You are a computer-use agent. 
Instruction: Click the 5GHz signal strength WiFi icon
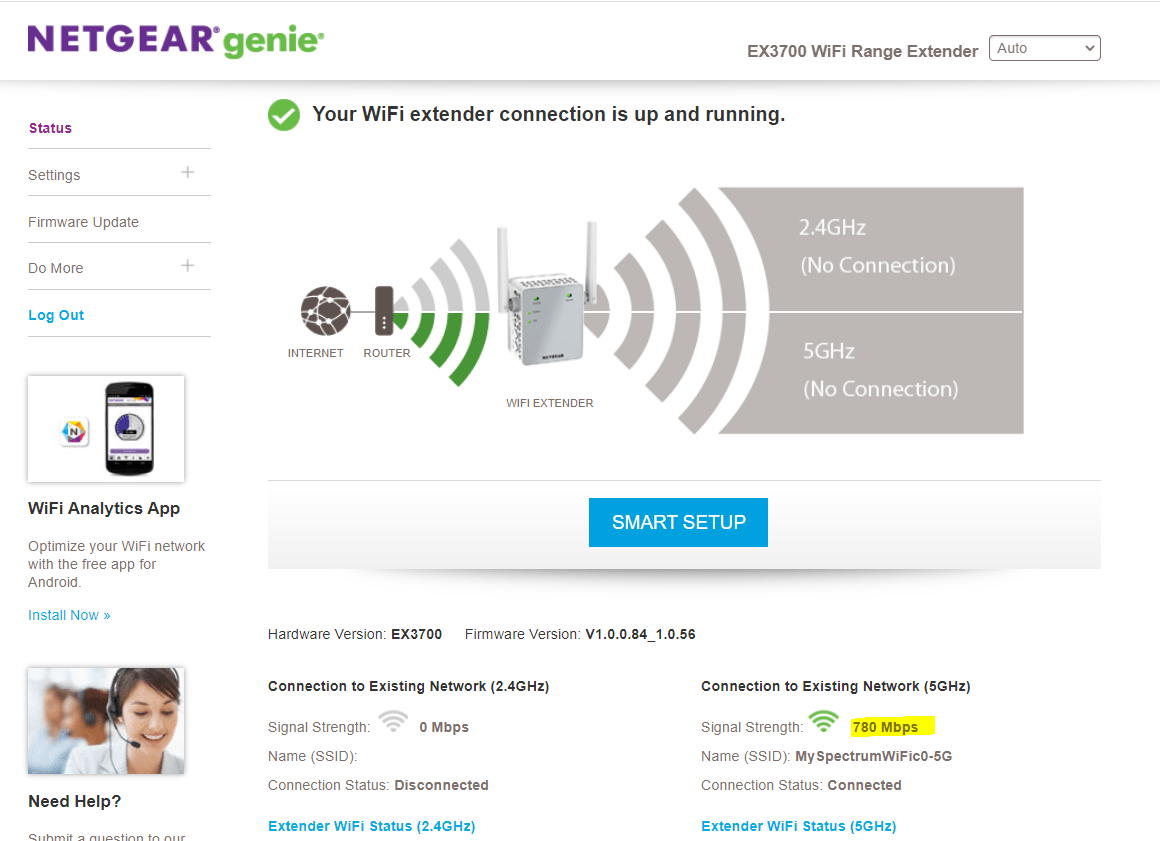click(823, 720)
